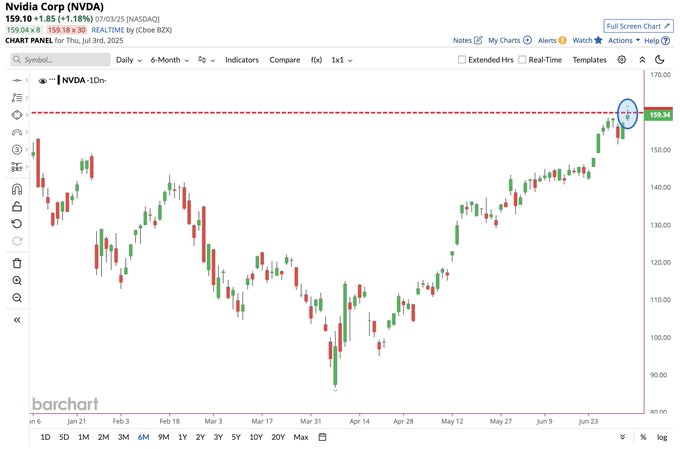Open the custom date range calendar

click(x=322, y=437)
